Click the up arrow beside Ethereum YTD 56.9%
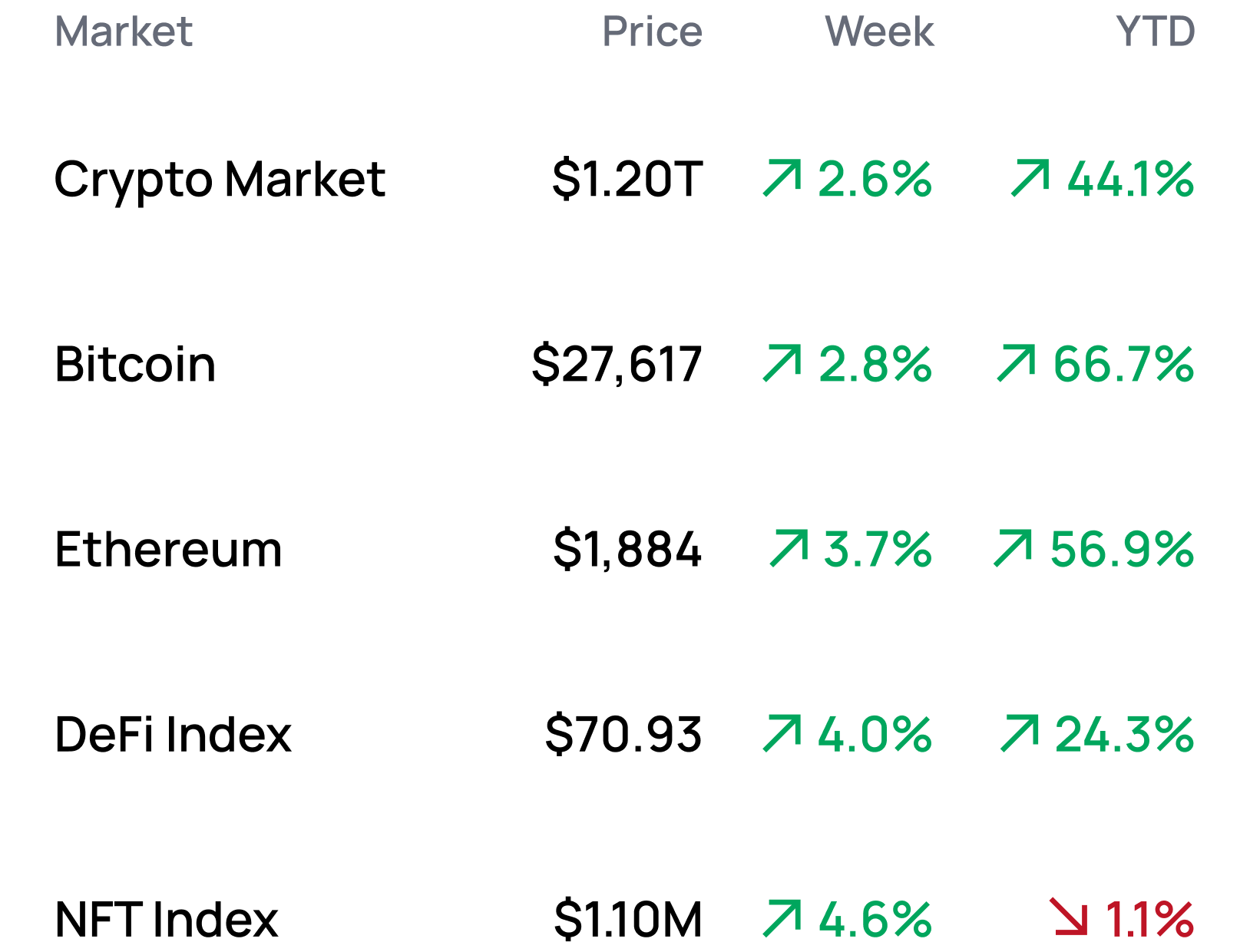The image size is (1250, 952). pos(1013,548)
